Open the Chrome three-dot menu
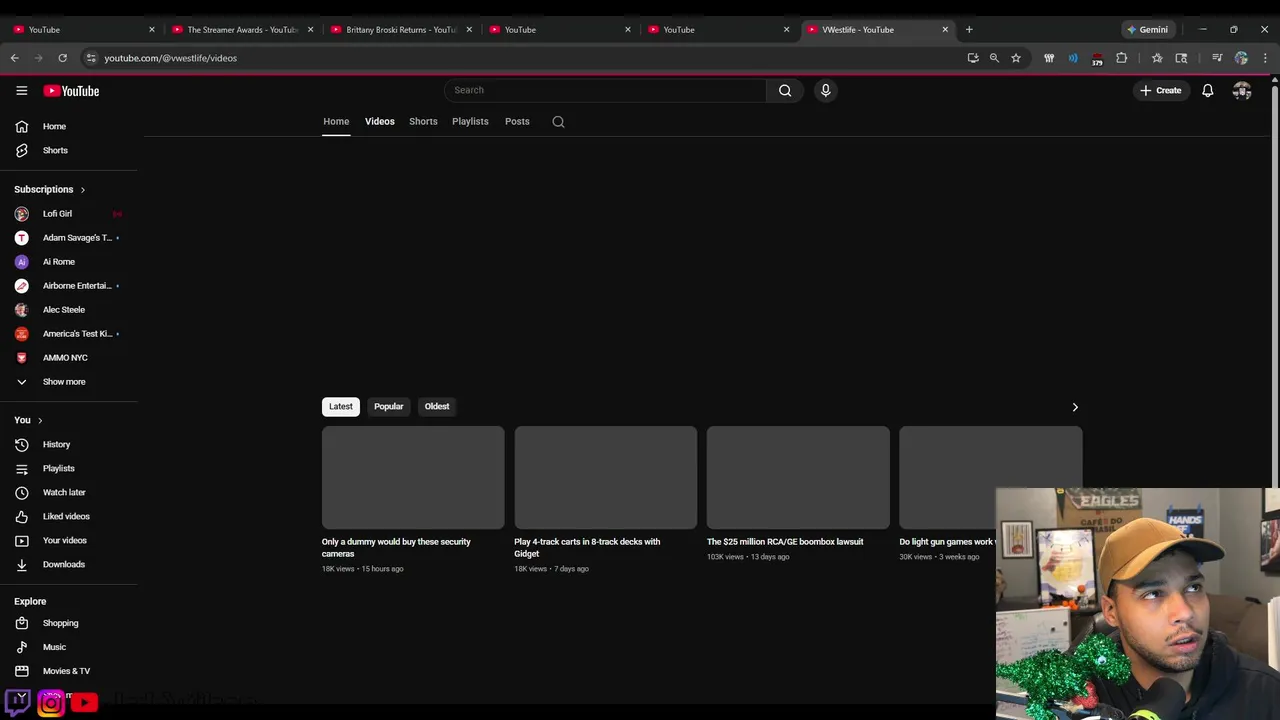The image size is (1280, 720). click(1265, 58)
